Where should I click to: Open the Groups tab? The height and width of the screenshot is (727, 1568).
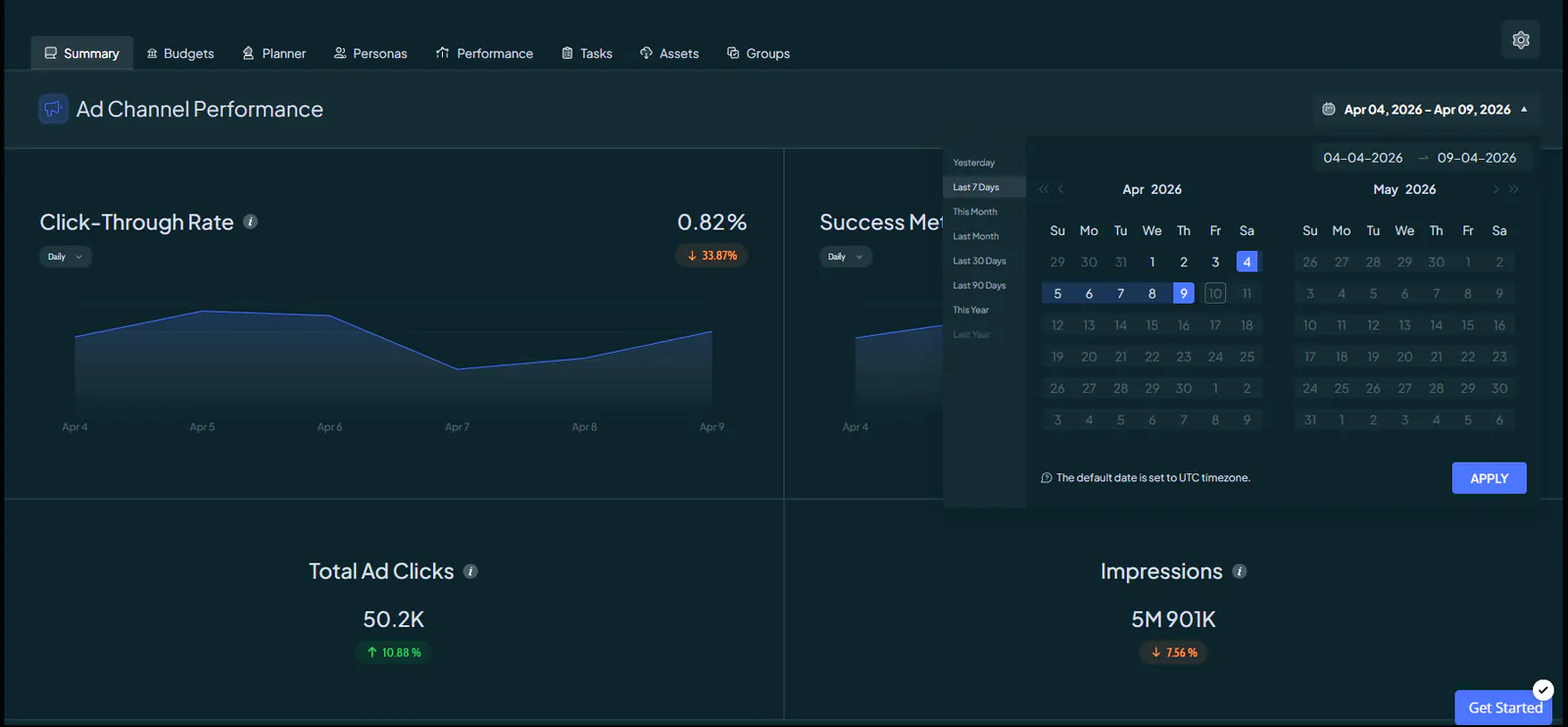point(759,53)
